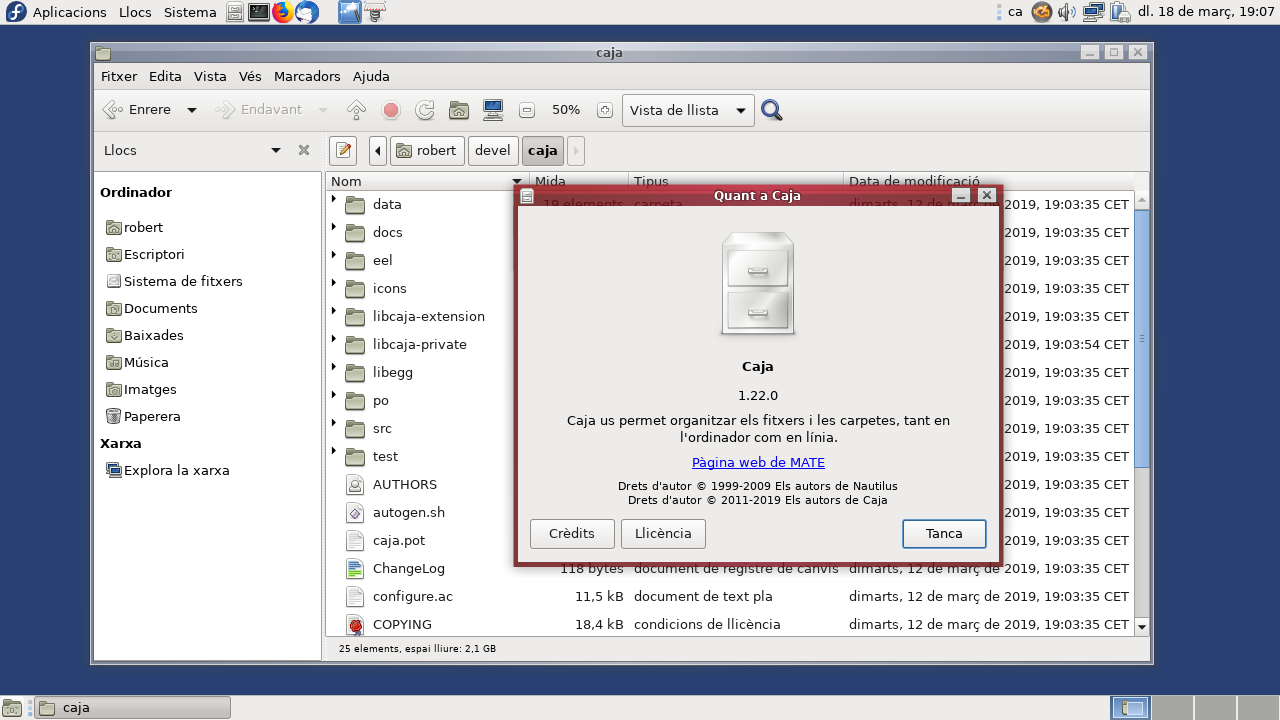
Task: Open the Vista de llista view selector
Action: 688,110
